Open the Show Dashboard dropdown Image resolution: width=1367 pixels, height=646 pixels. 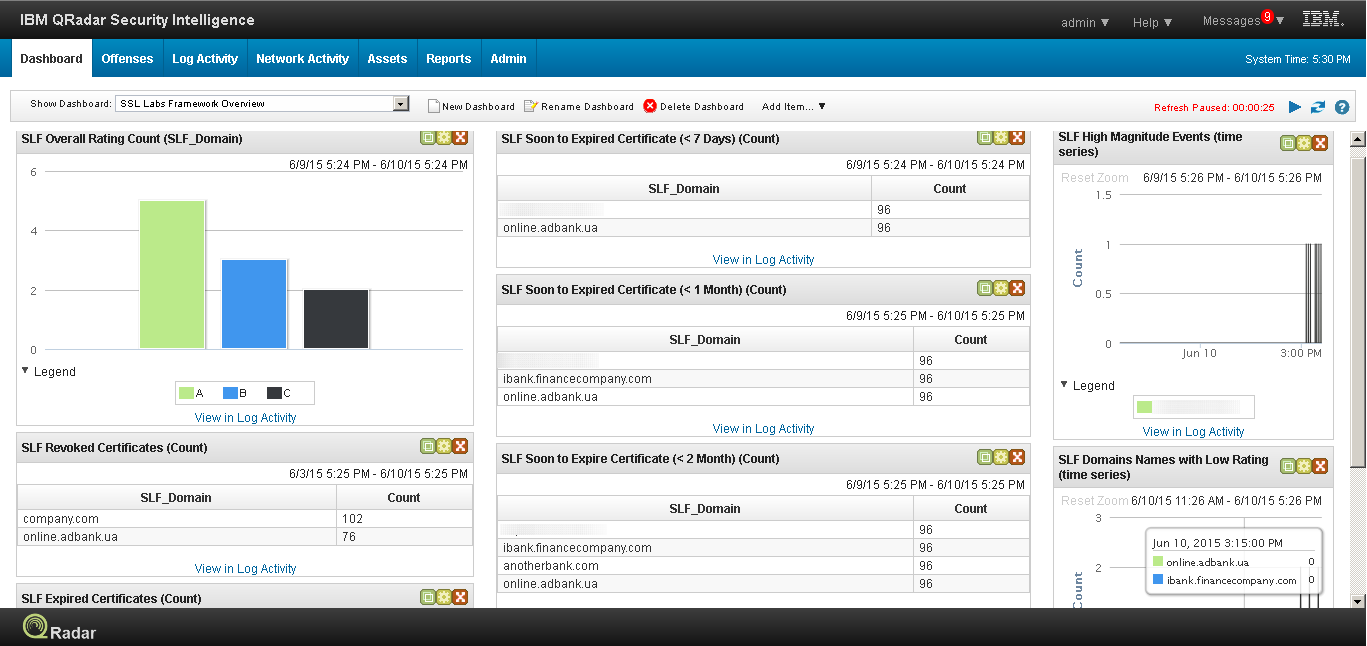point(401,104)
